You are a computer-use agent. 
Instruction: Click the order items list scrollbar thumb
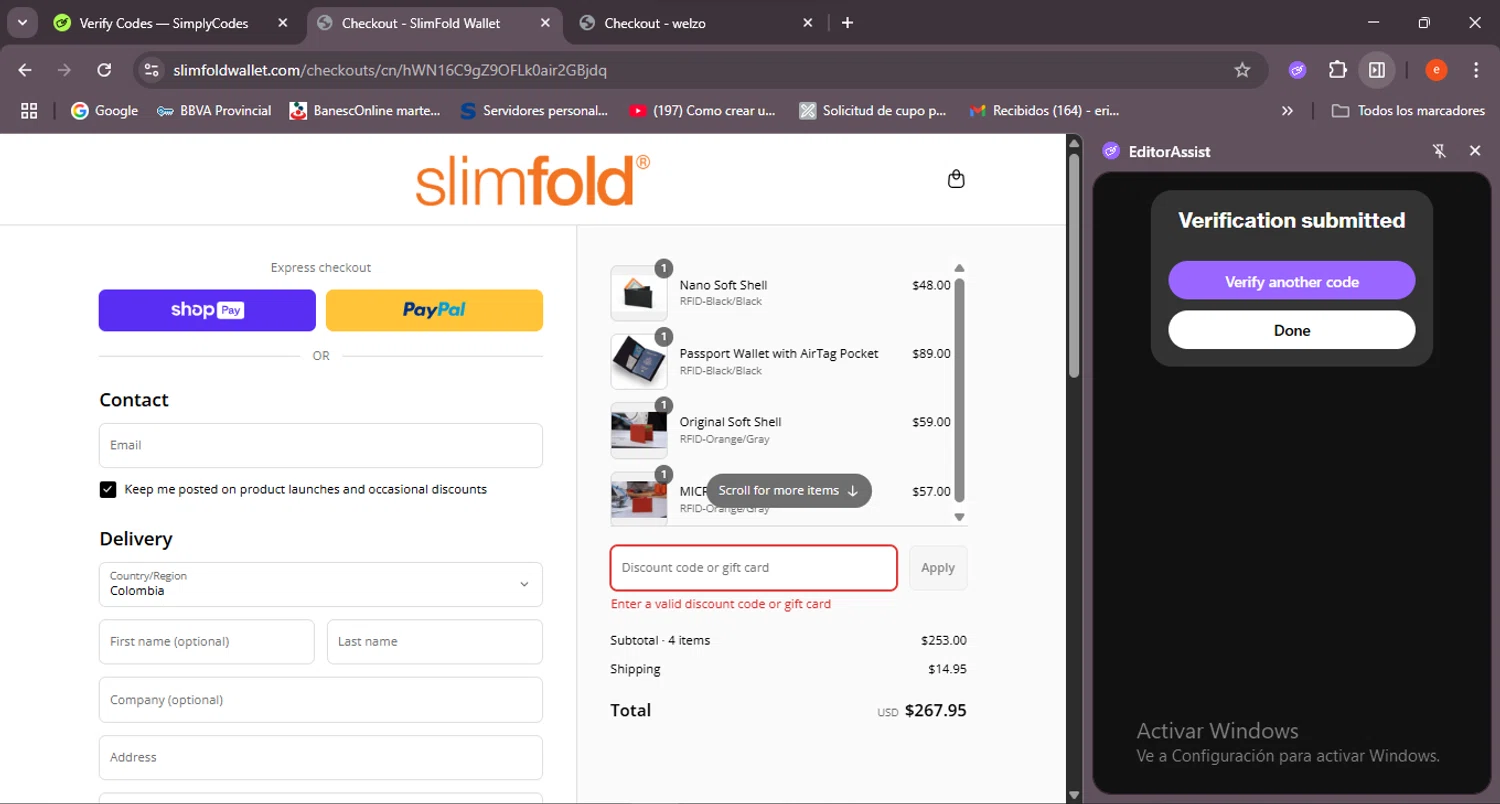click(959, 390)
